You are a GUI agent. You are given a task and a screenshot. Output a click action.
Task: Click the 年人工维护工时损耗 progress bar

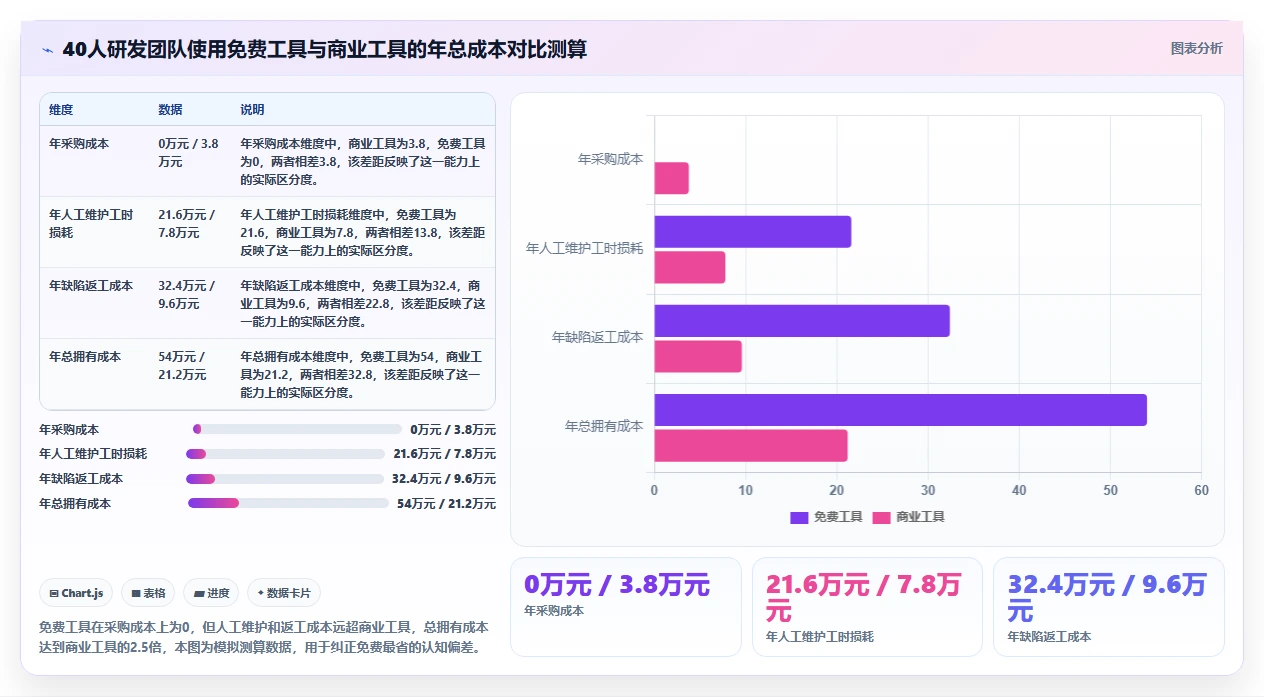point(285,454)
